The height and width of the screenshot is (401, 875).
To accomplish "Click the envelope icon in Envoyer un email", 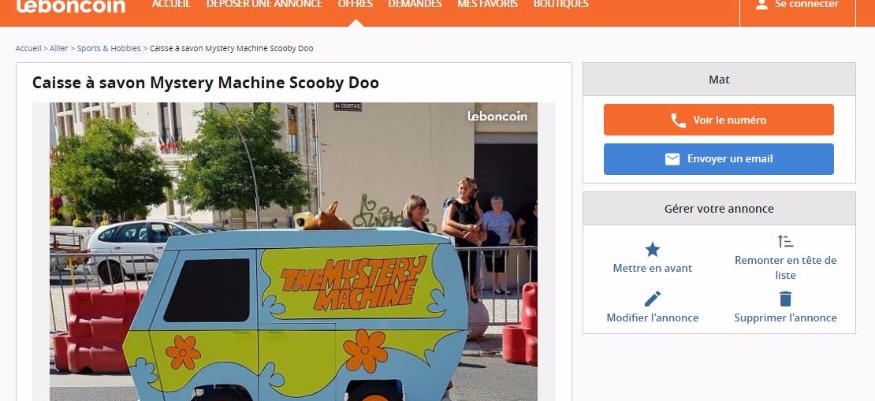I will 672,159.
